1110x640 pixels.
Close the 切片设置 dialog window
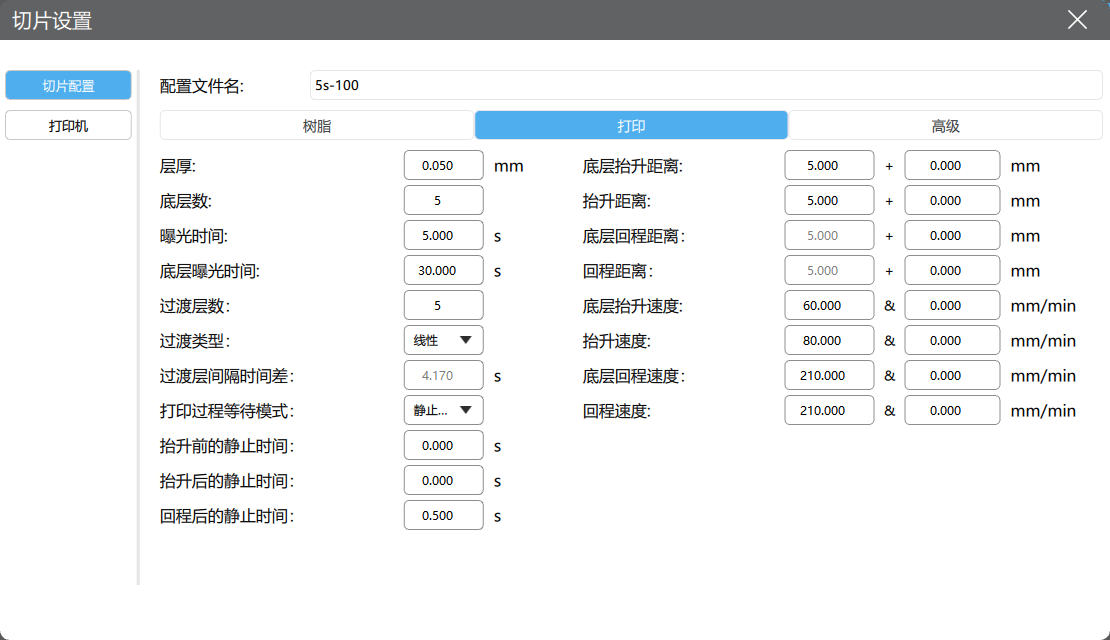click(x=1077, y=20)
